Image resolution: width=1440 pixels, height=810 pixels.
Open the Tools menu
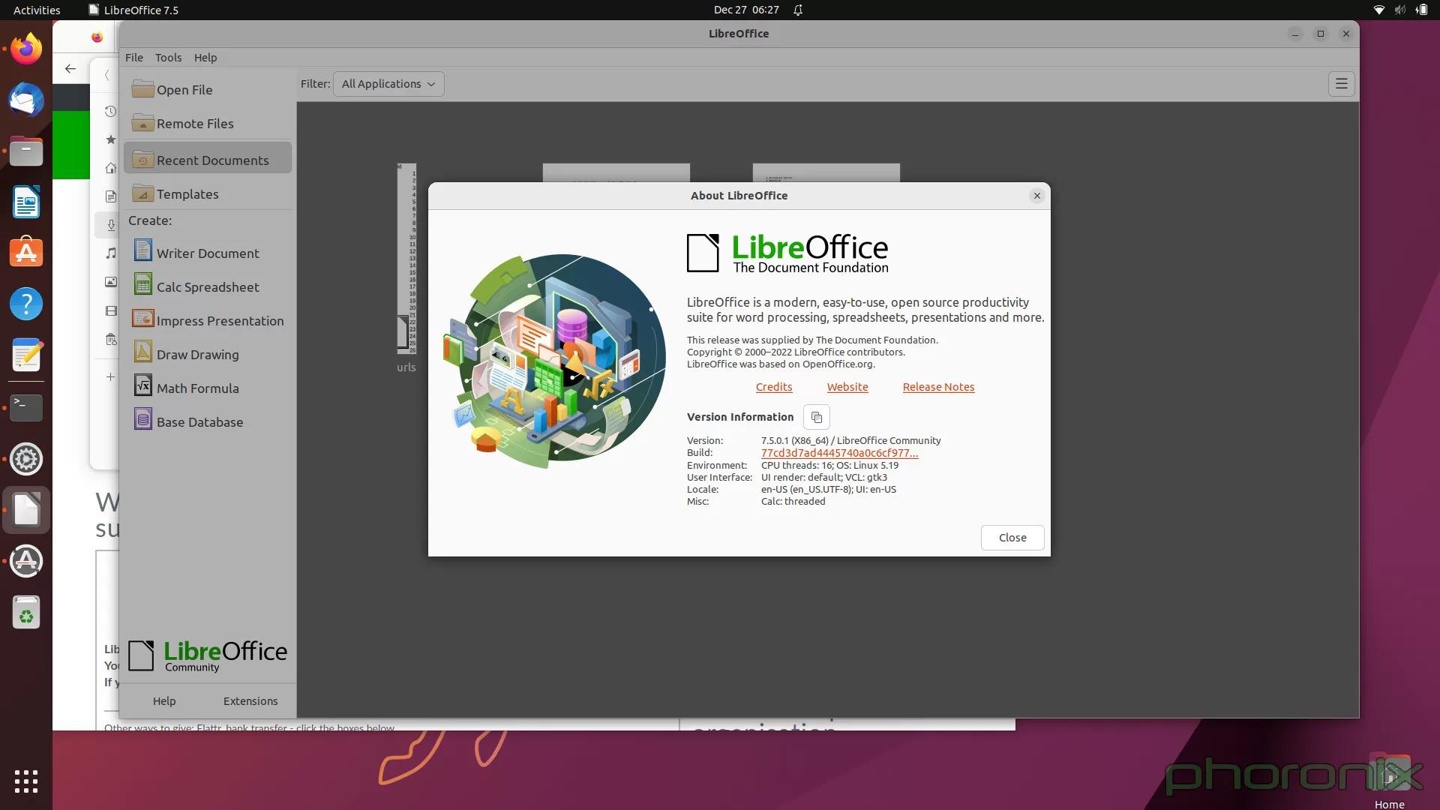click(x=168, y=57)
